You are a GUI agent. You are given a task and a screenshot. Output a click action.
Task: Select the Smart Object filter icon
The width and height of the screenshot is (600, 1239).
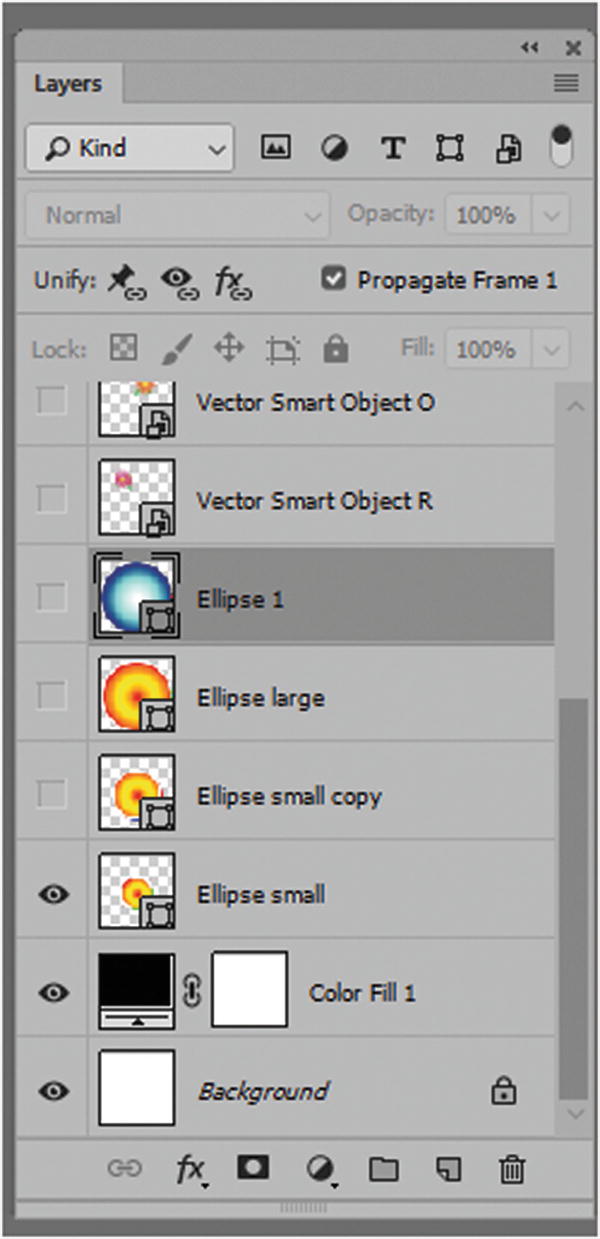click(508, 147)
